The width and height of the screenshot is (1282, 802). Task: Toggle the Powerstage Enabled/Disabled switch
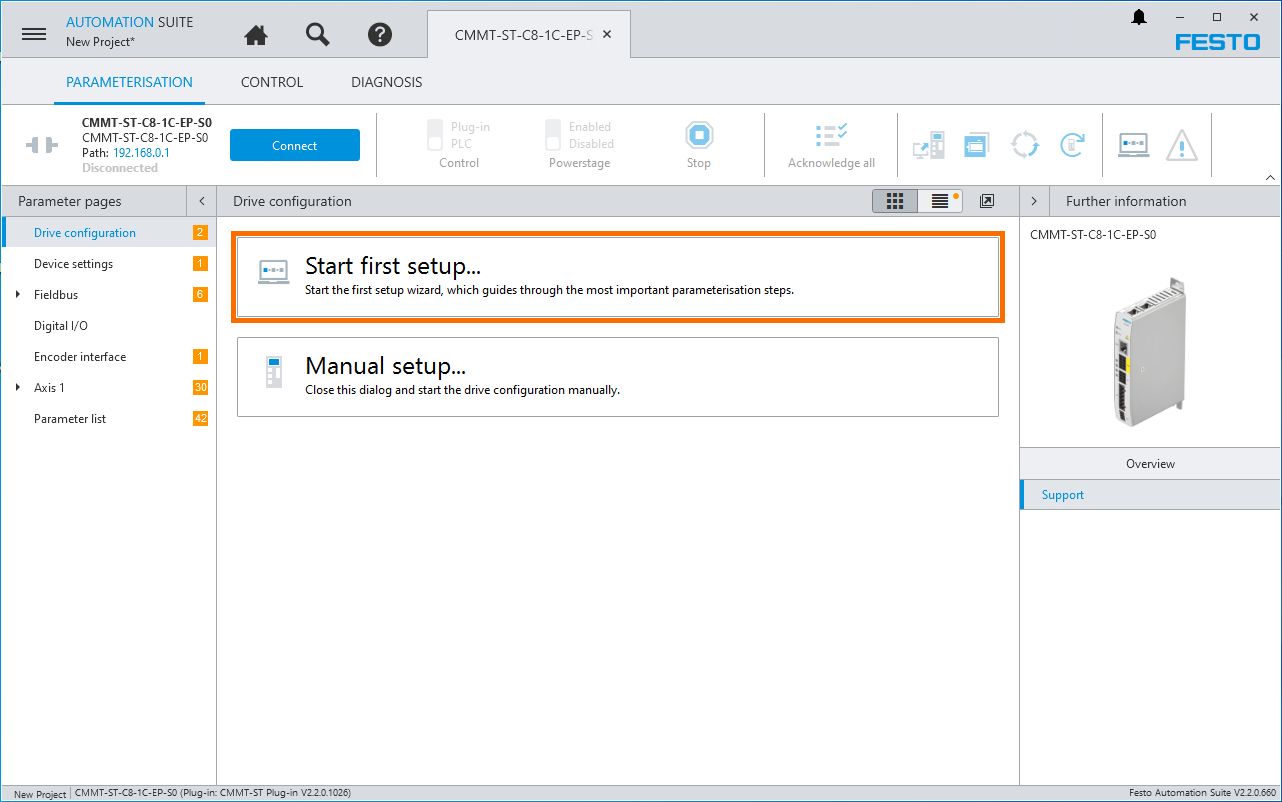coord(552,135)
